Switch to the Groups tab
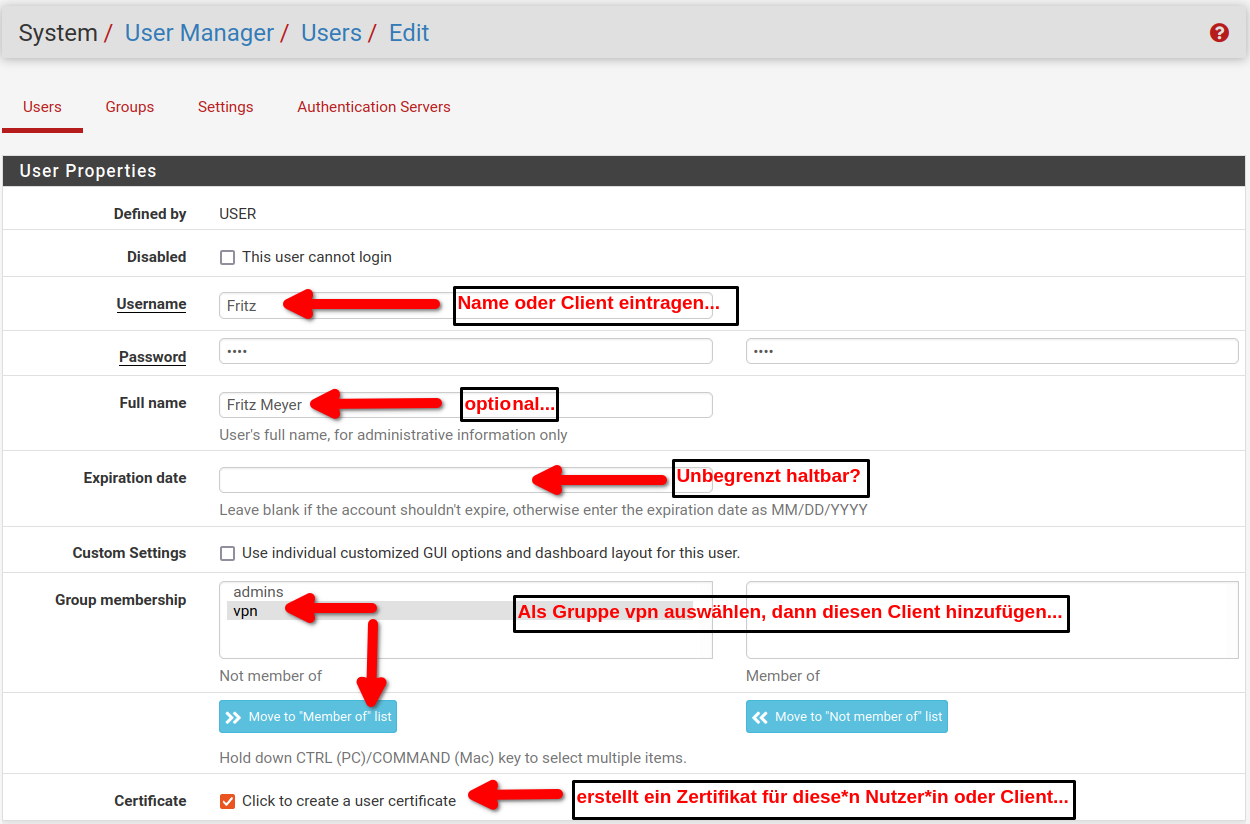 click(130, 107)
